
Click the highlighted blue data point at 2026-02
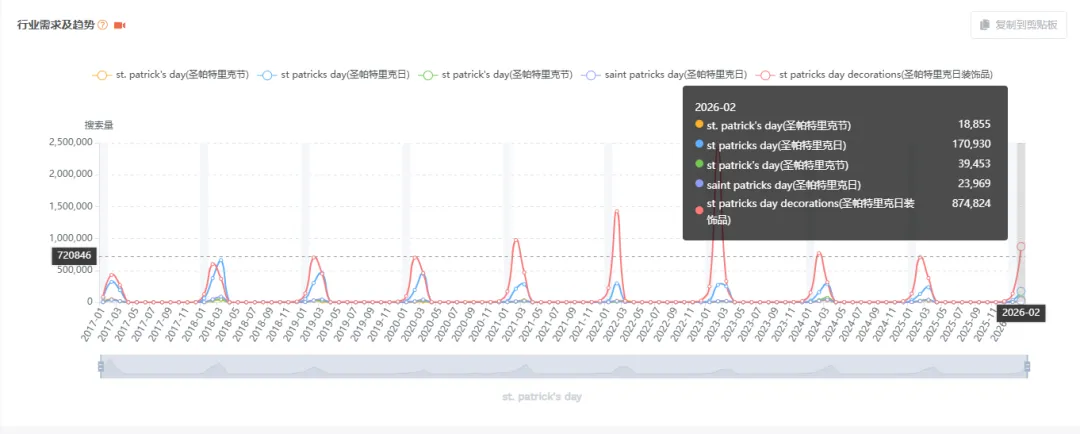pyautogui.click(x=1021, y=292)
